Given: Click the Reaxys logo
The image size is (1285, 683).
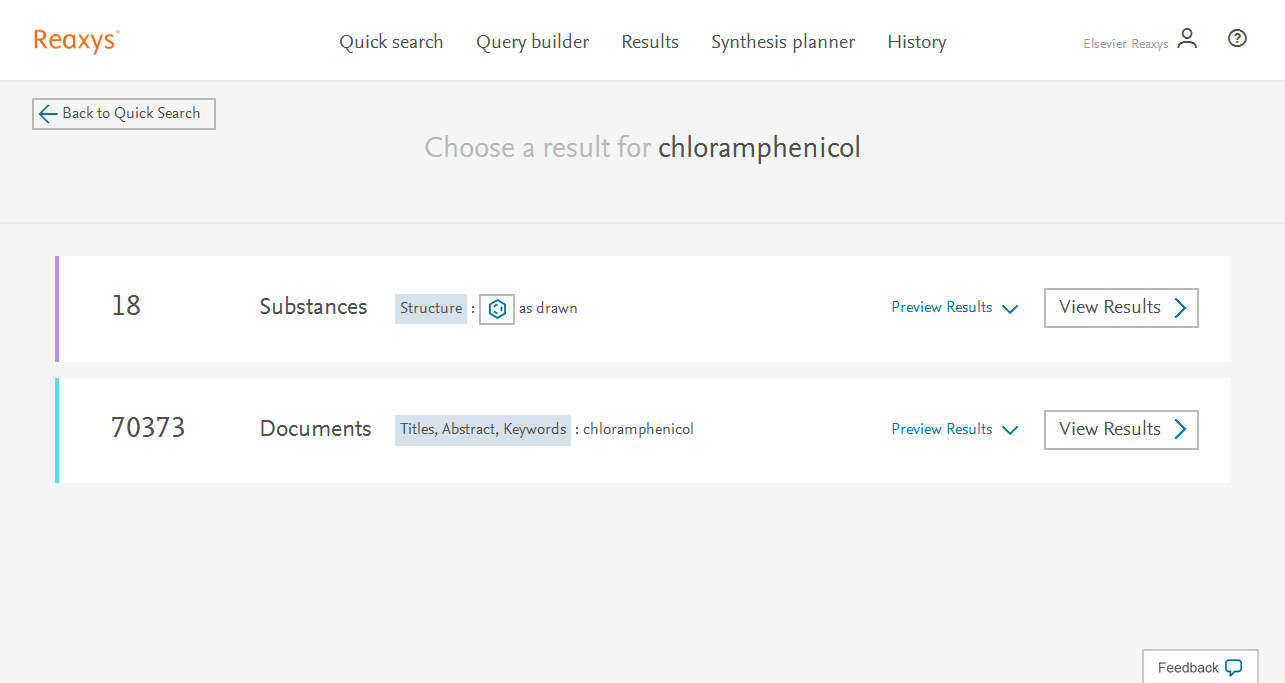Looking at the screenshot, I should coord(76,41).
